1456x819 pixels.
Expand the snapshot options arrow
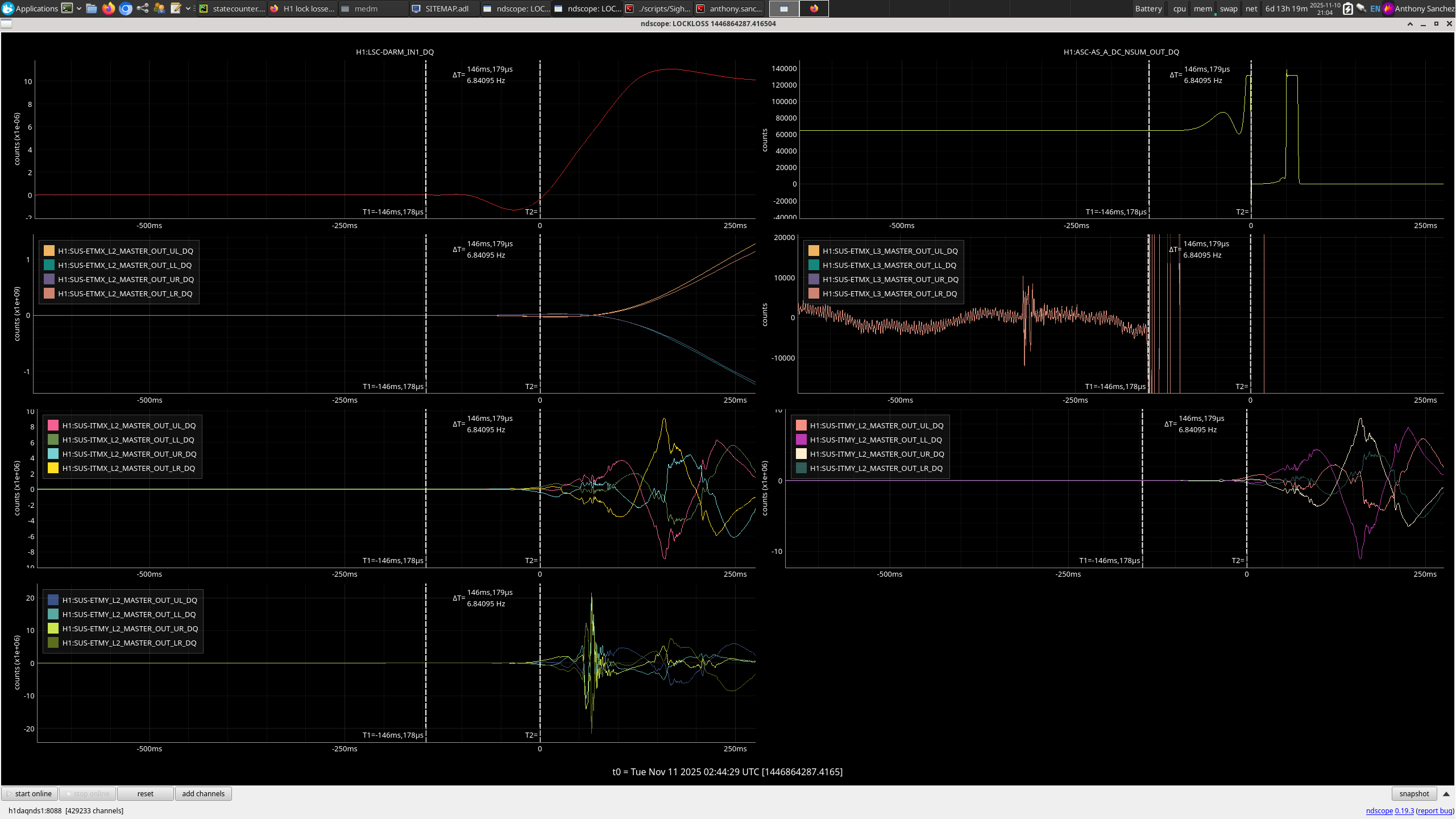[1446, 793]
